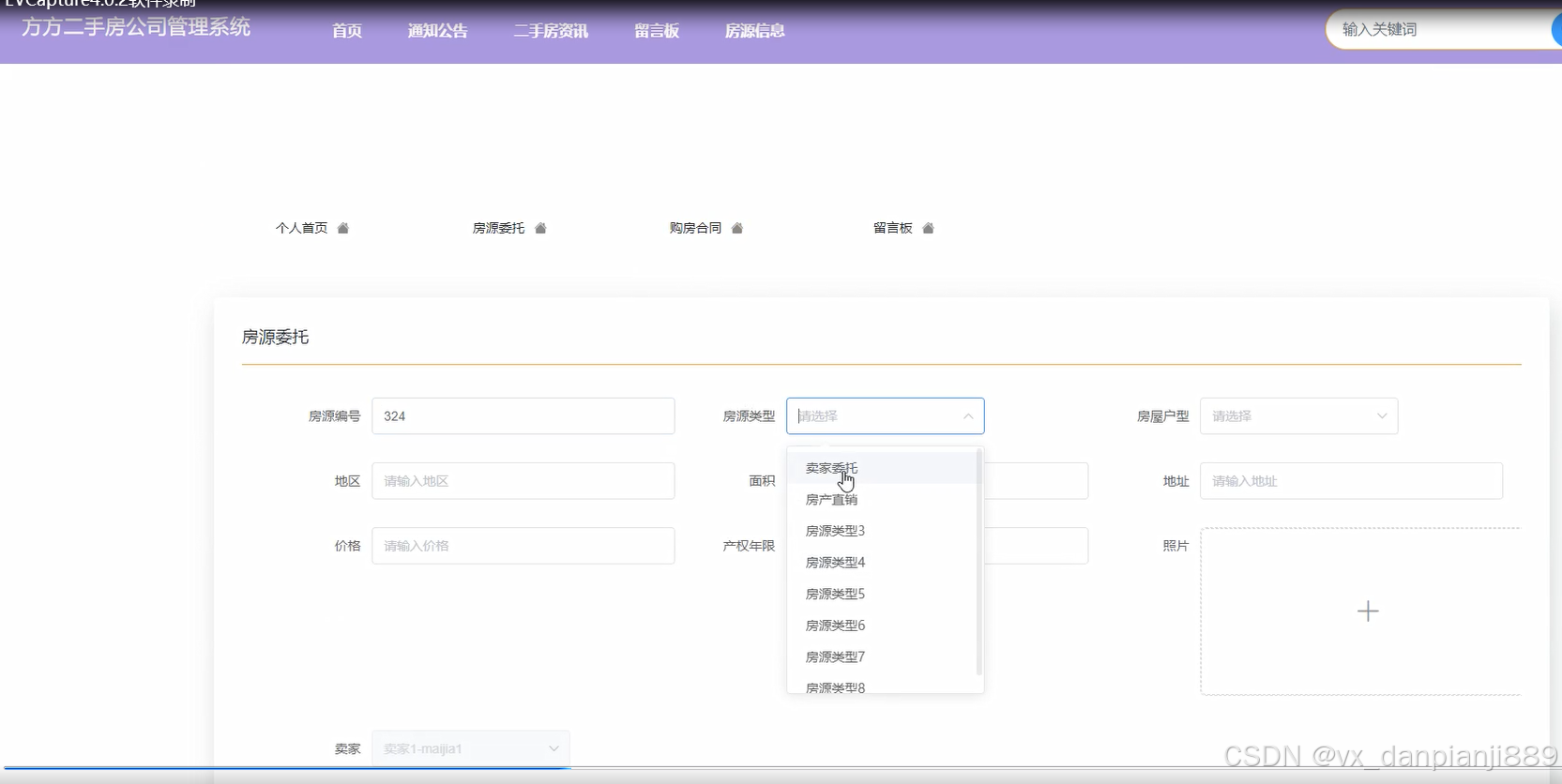Click home icon beside 房源委托 tab

click(x=540, y=228)
